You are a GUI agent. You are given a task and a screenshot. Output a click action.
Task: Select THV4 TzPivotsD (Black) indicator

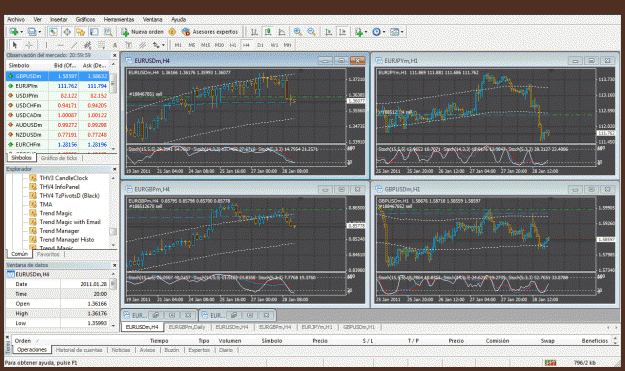click(x=69, y=196)
